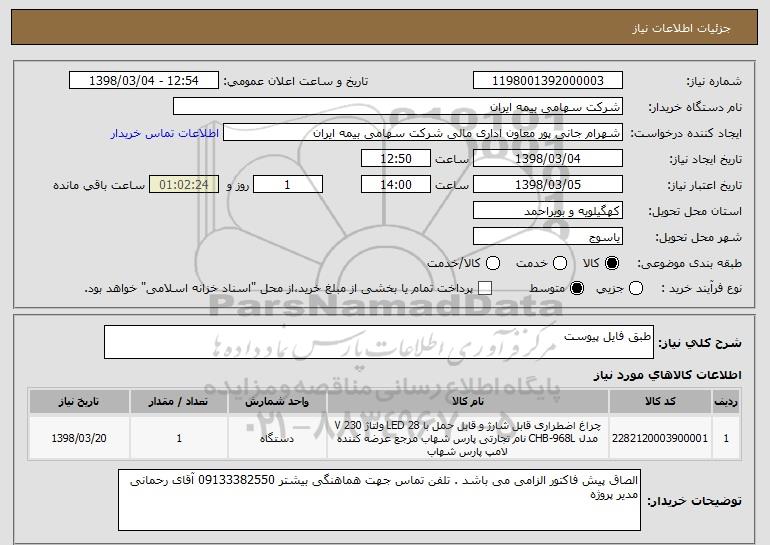This screenshot has width=770, height=545.
Task: Click the کد کالا column header
Action: (660, 402)
